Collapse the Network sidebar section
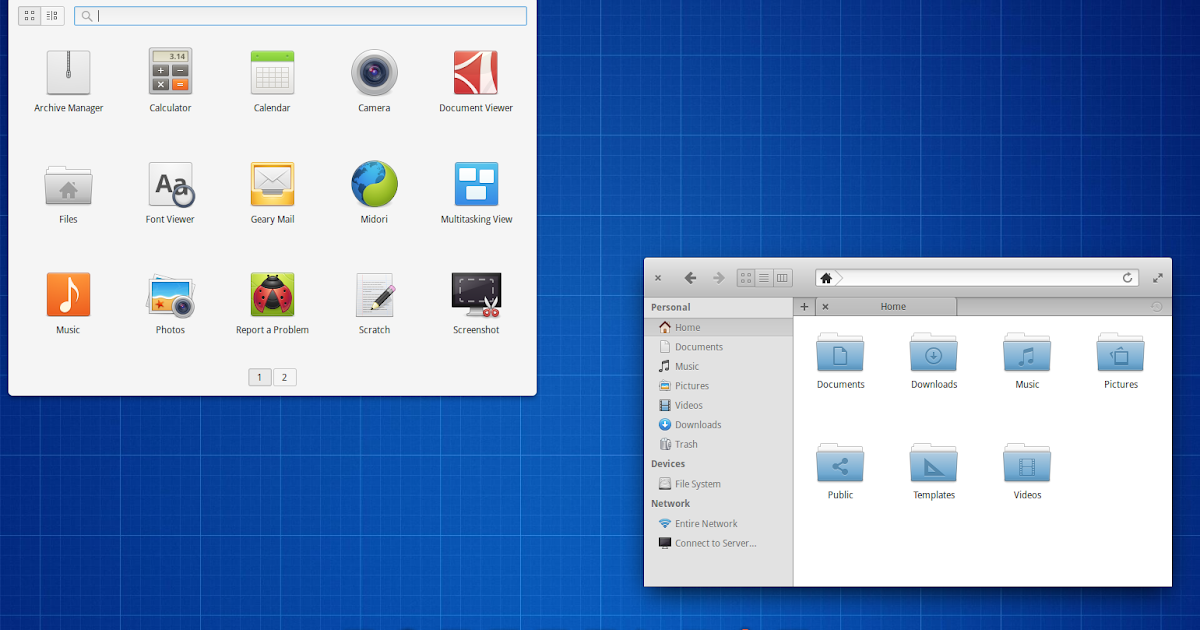1200x630 pixels. 670,503
